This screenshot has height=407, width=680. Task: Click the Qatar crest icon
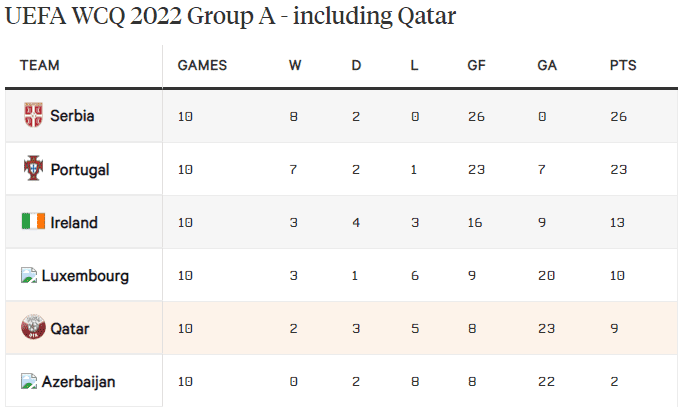(x=33, y=328)
